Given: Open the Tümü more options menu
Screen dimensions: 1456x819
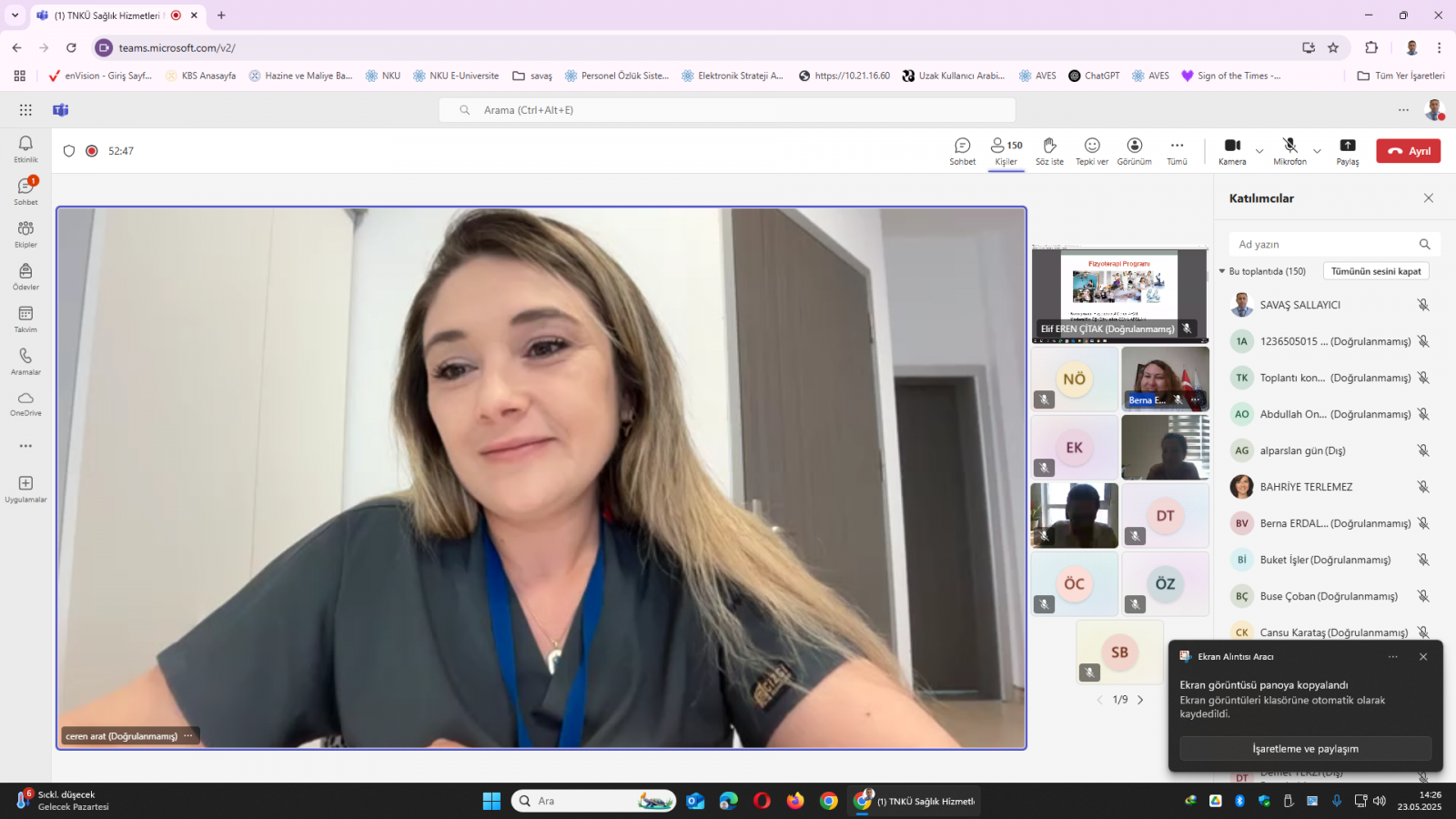Looking at the screenshot, I should pyautogui.click(x=1177, y=151).
